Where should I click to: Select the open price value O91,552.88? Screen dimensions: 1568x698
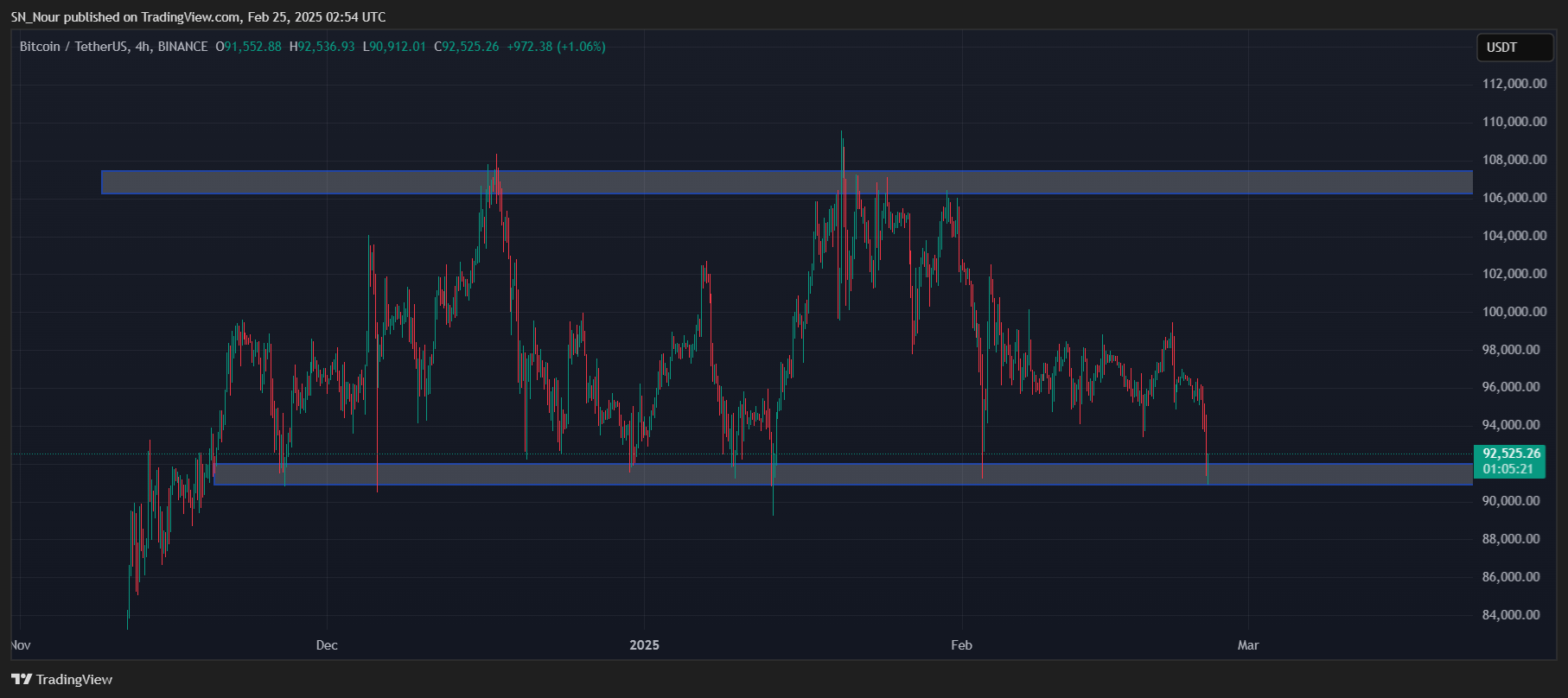pos(249,47)
